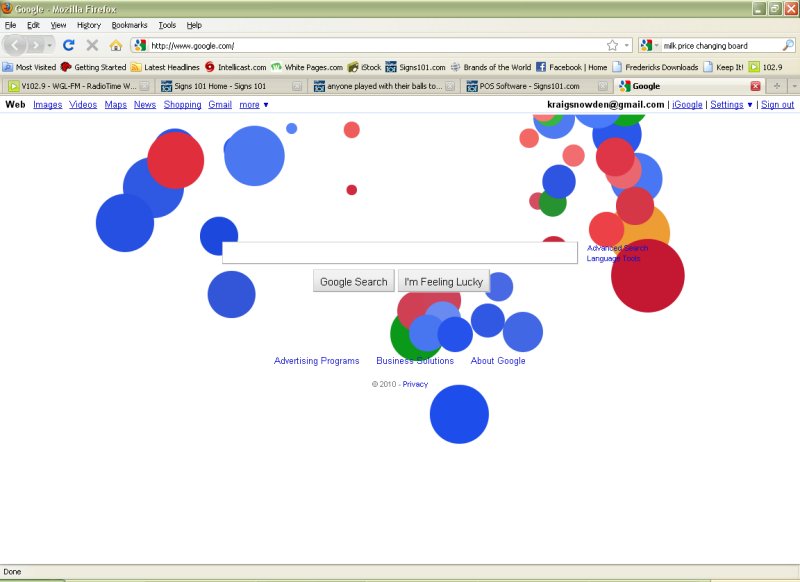
Task: Open the iGoogle link
Action: pos(687,105)
